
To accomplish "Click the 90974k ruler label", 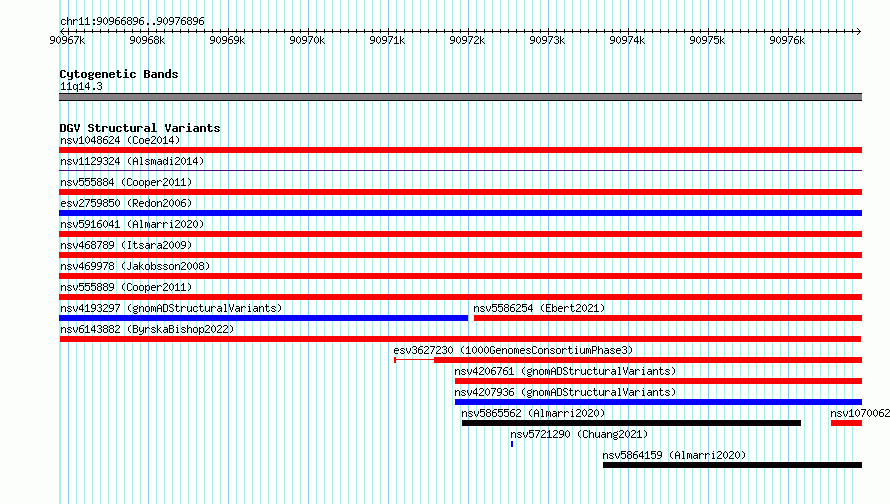I will (x=627, y=40).
